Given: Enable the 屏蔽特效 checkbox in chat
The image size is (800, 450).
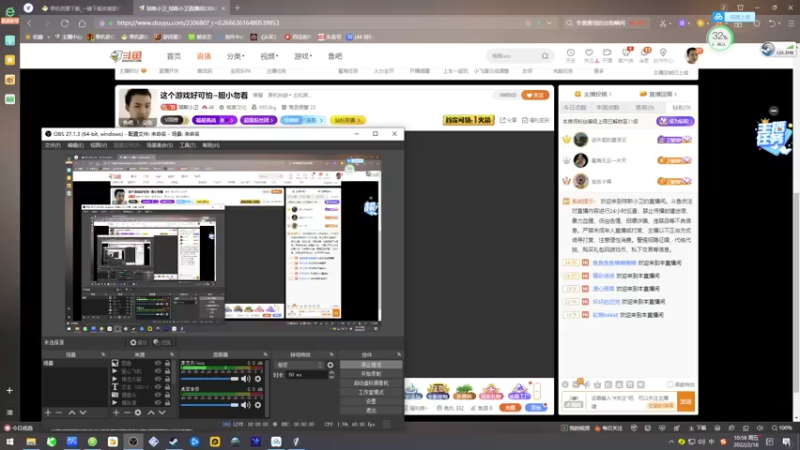Looking at the screenshot, I should coord(670,384).
